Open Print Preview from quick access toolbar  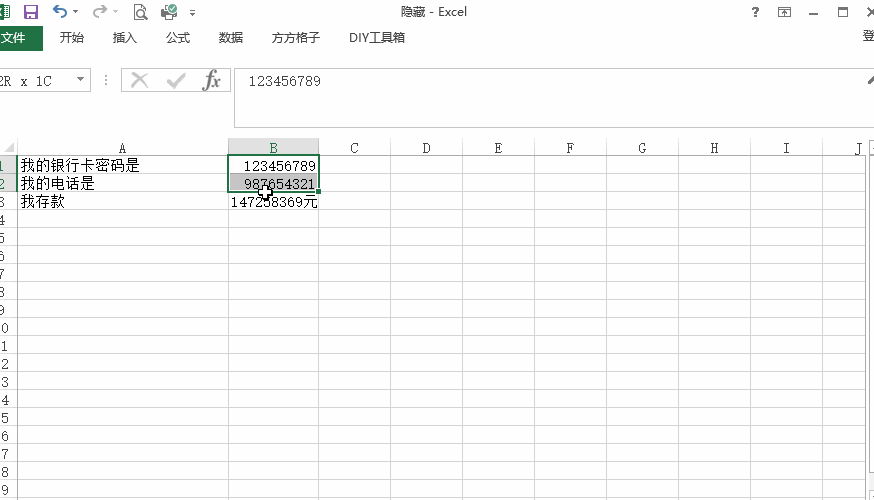[x=140, y=12]
